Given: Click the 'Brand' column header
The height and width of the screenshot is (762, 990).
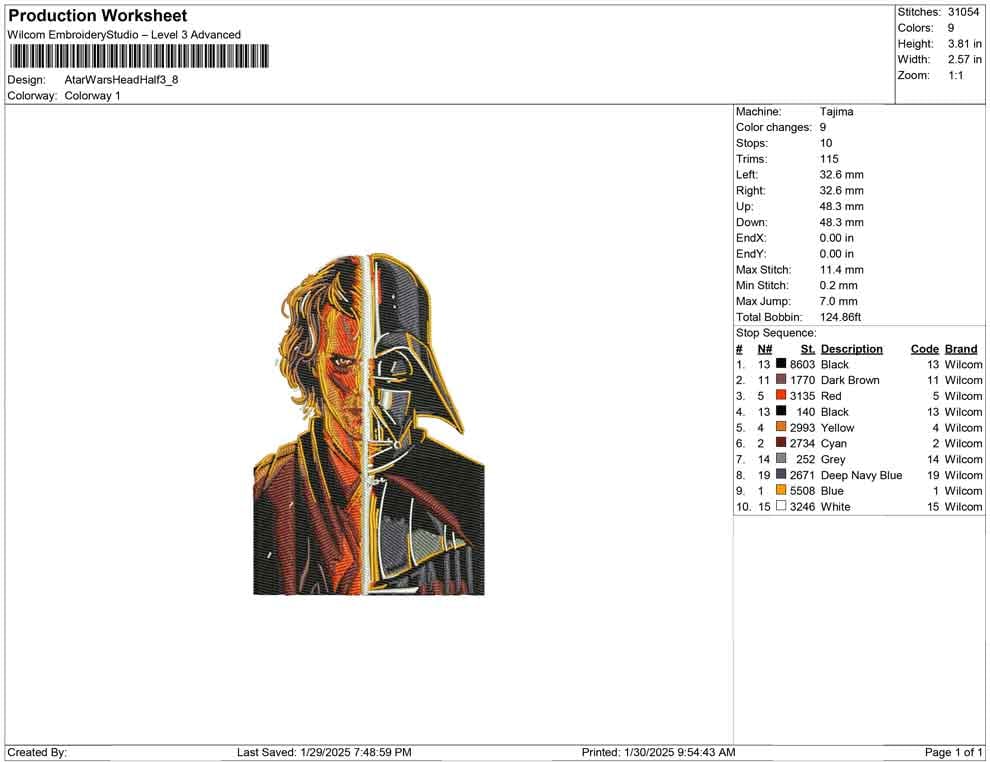Looking at the screenshot, I should point(961,348).
